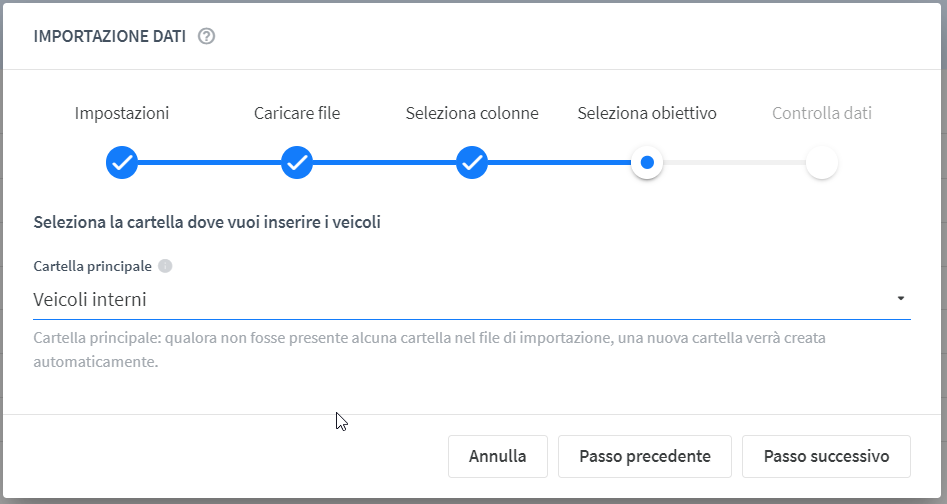
Task: Cancel the import with Annulla
Action: point(498,456)
